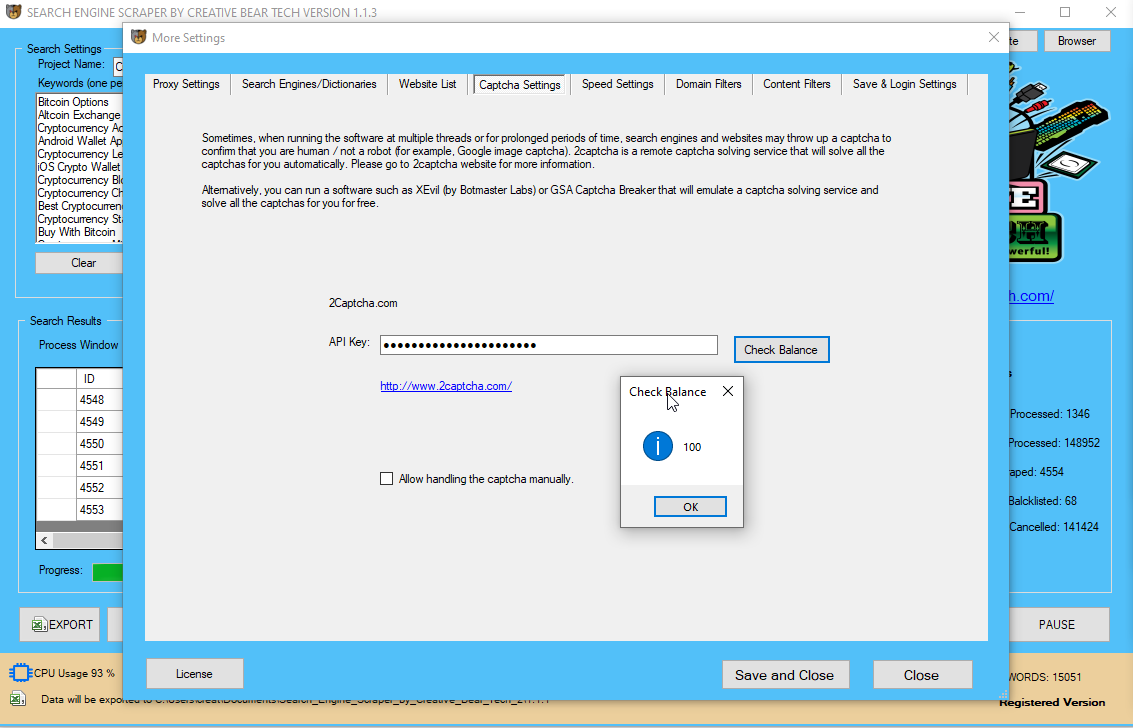Switch to the Save & Login Settings tab
The image size is (1133, 728).
click(903, 84)
